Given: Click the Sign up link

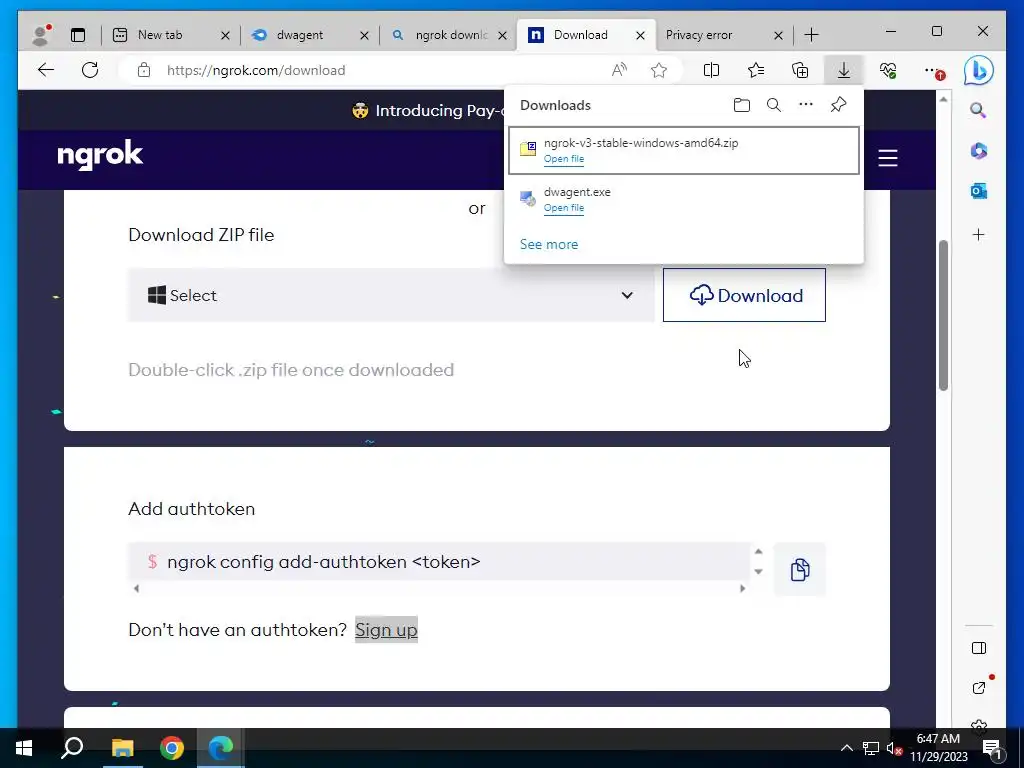Looking at the screenshot, I should click(386, 630).
